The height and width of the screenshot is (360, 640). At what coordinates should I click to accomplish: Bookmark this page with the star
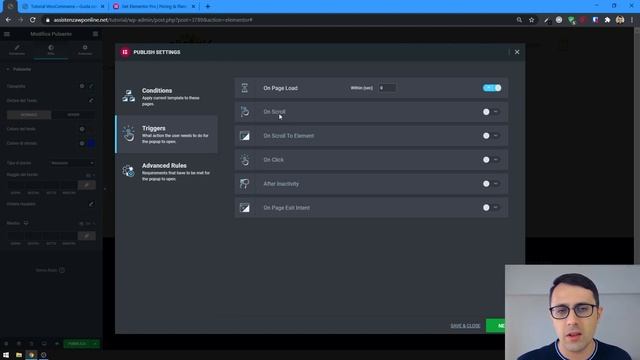[531, 20]
